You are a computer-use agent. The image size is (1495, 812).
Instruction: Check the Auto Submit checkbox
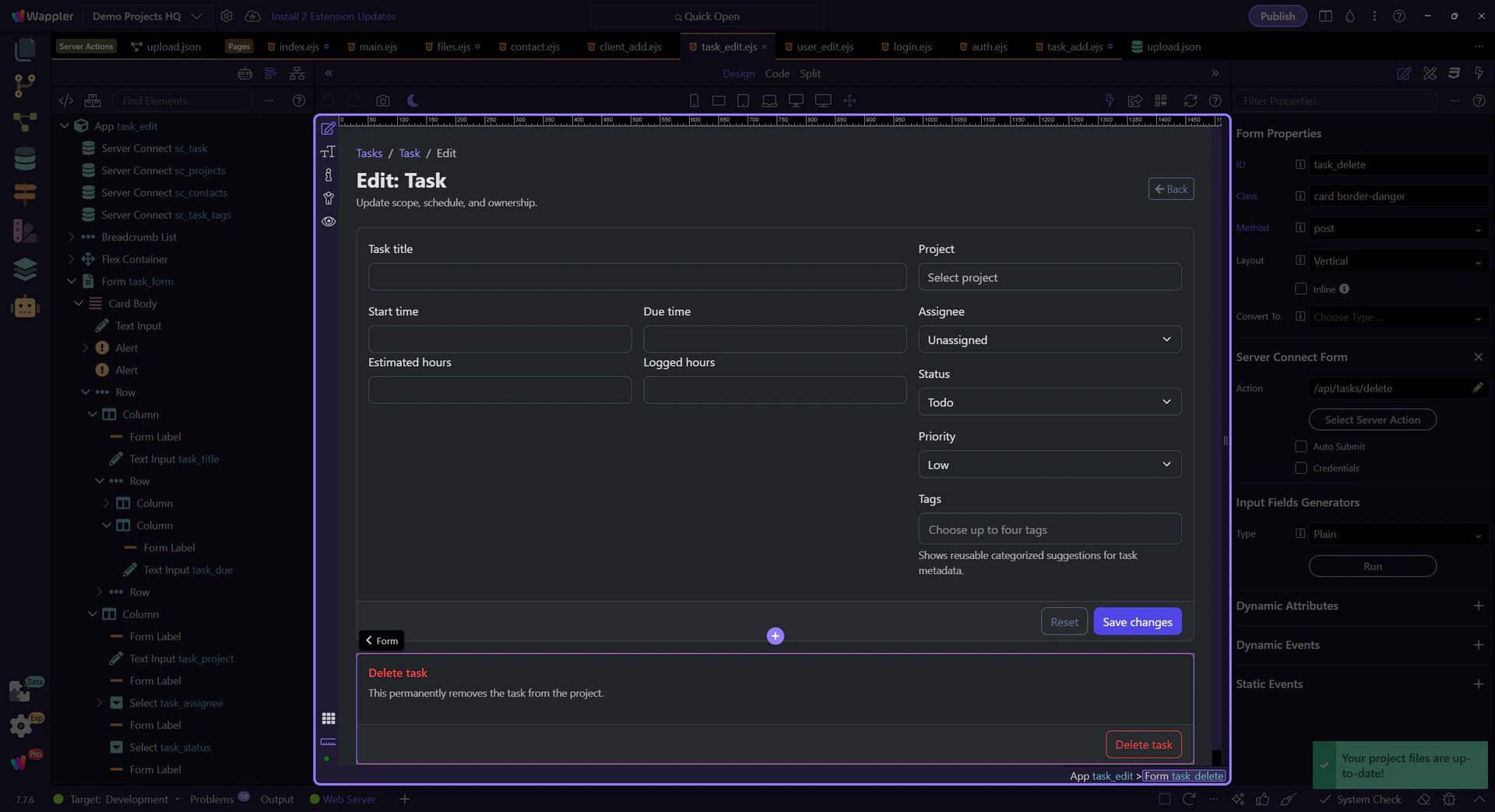coord(1300,446)
